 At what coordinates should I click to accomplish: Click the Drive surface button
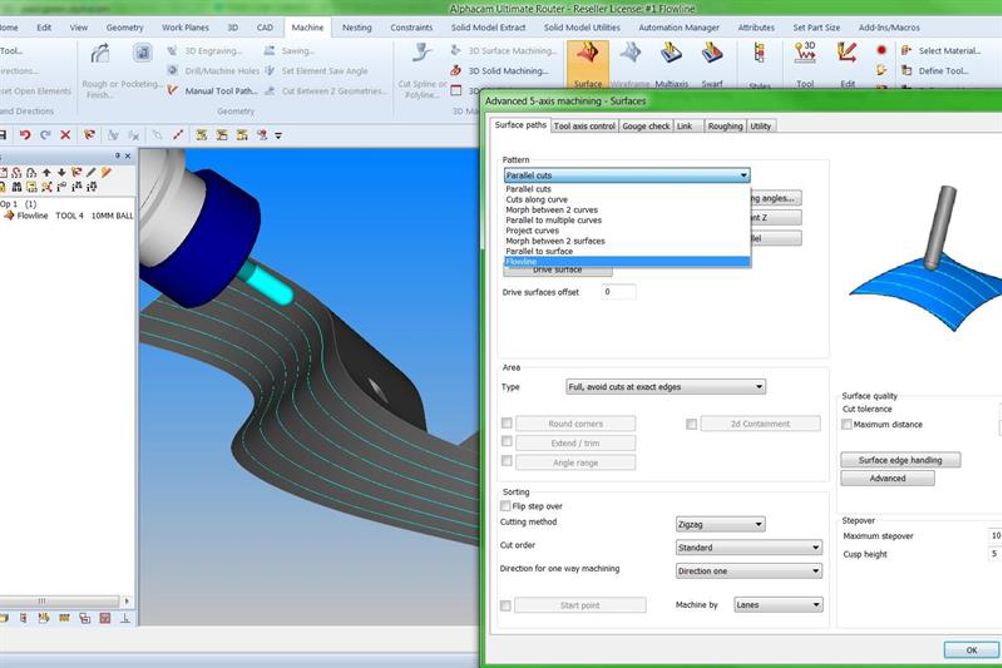pos(557,271)
